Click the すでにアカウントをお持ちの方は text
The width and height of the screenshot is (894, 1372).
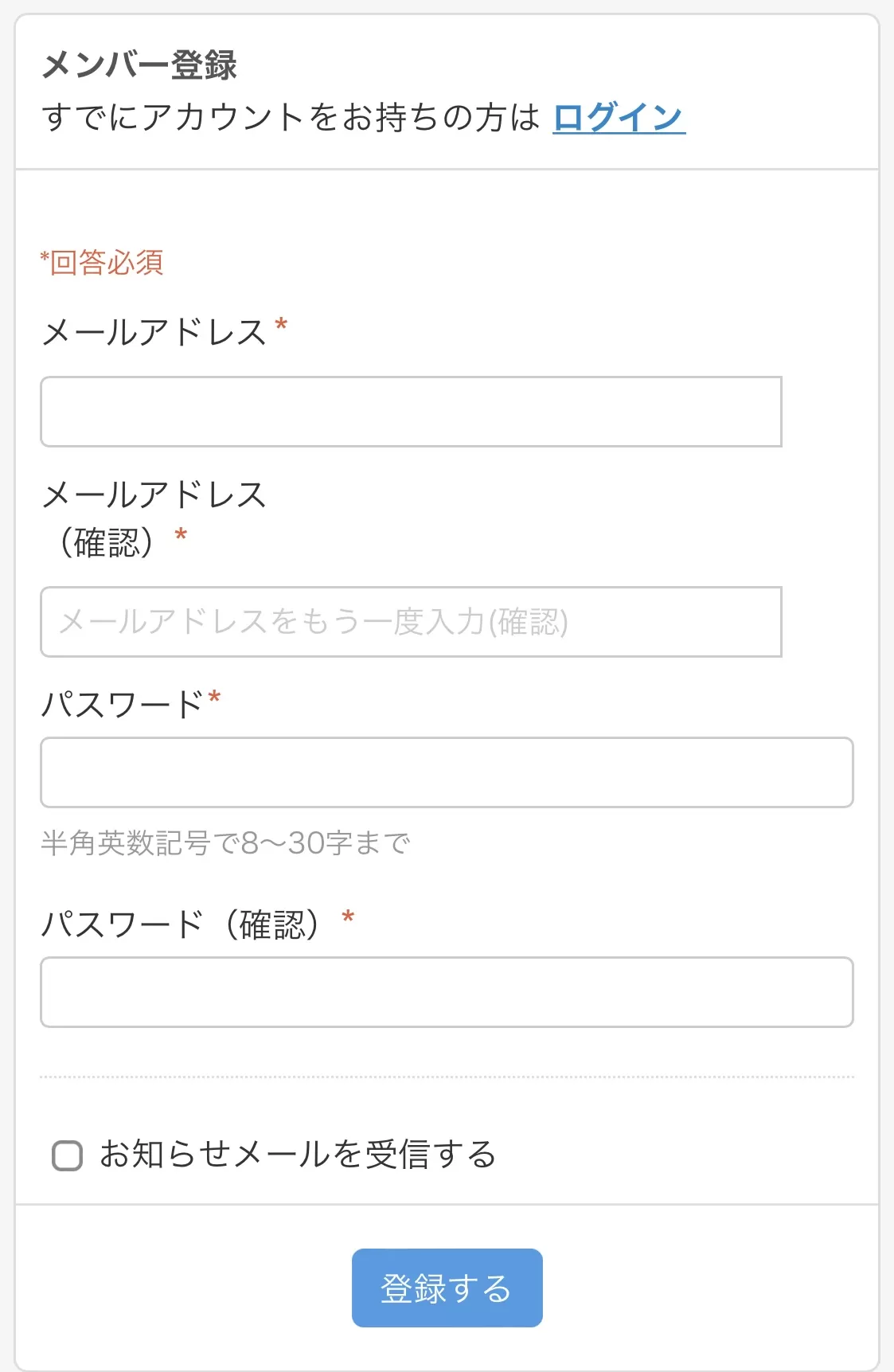291,118
